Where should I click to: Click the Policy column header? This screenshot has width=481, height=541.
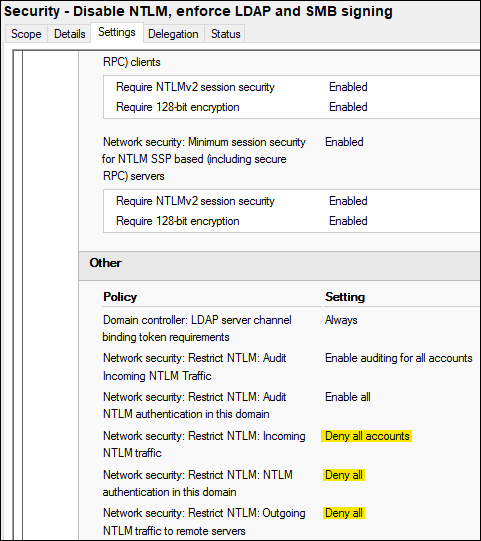[120, 297]
